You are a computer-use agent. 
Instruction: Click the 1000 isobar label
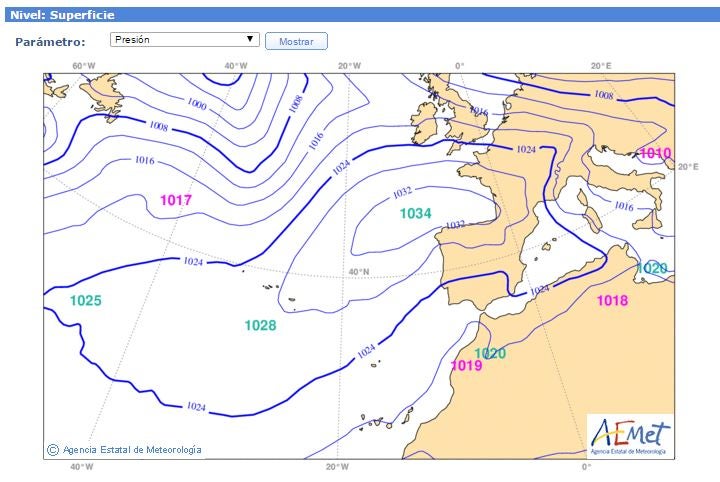[197, 105]
